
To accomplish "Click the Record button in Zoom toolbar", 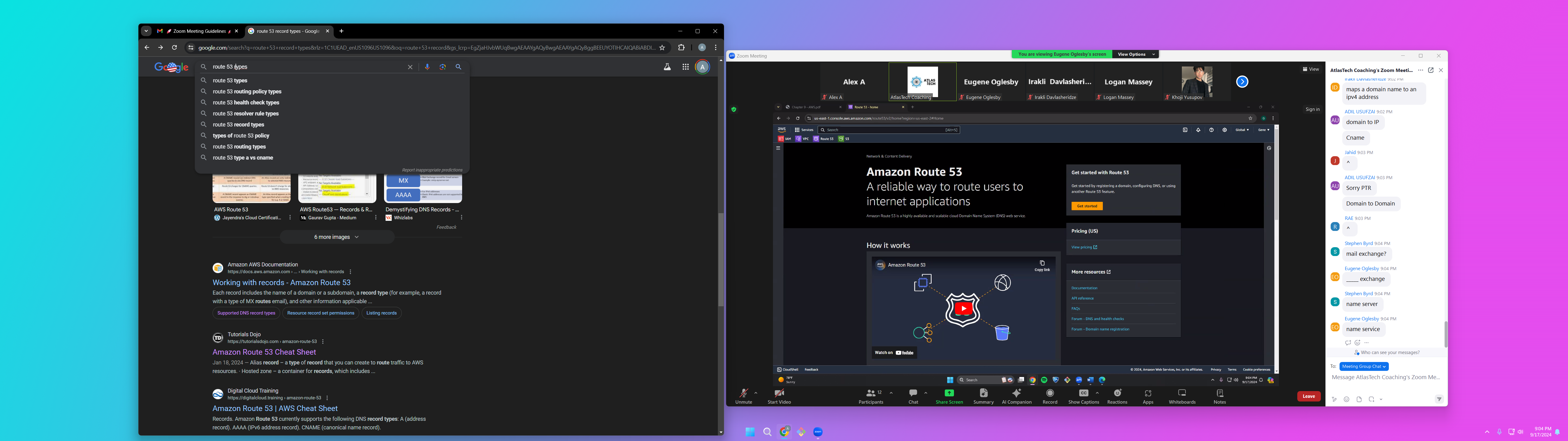I will click(x=1050, y=394).
